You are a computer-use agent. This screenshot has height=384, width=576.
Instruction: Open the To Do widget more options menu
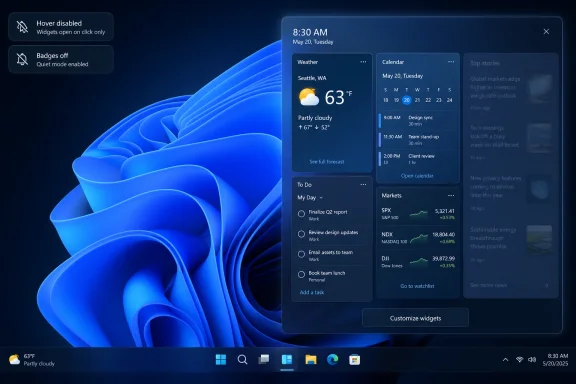coord(363,185)
